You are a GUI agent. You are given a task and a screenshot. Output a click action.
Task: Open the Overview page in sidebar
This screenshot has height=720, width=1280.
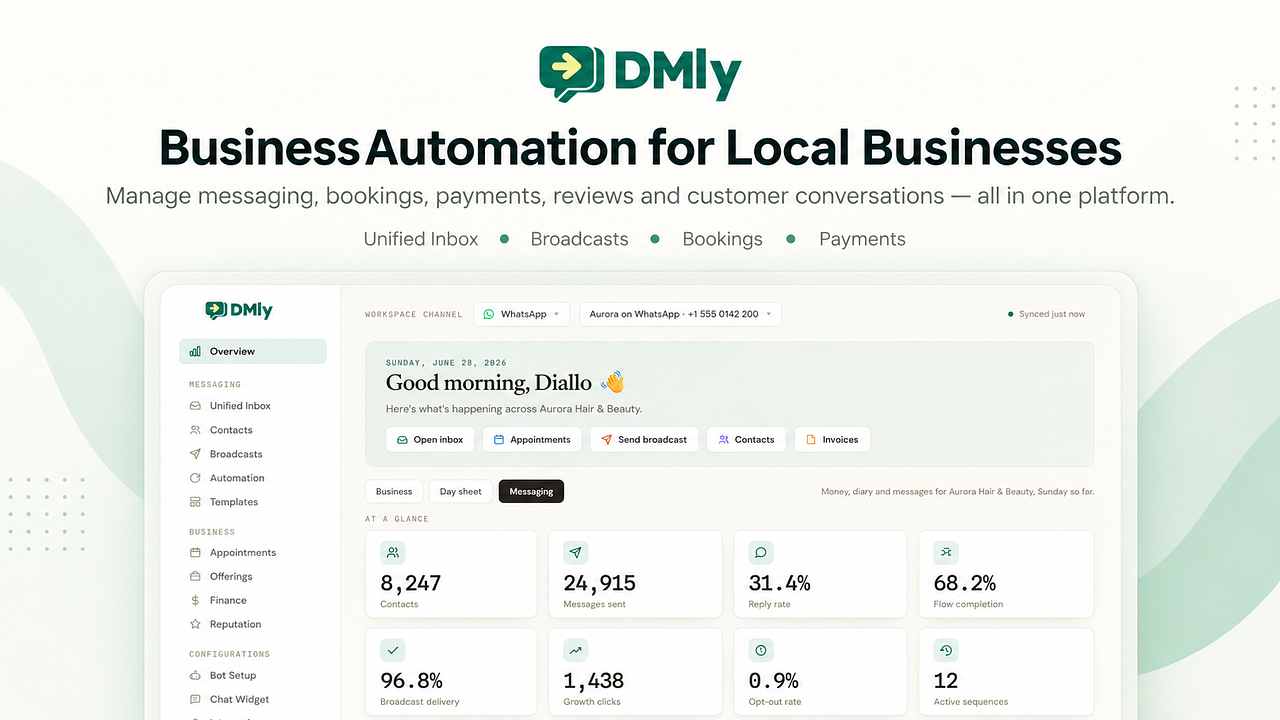click(253, 351)
